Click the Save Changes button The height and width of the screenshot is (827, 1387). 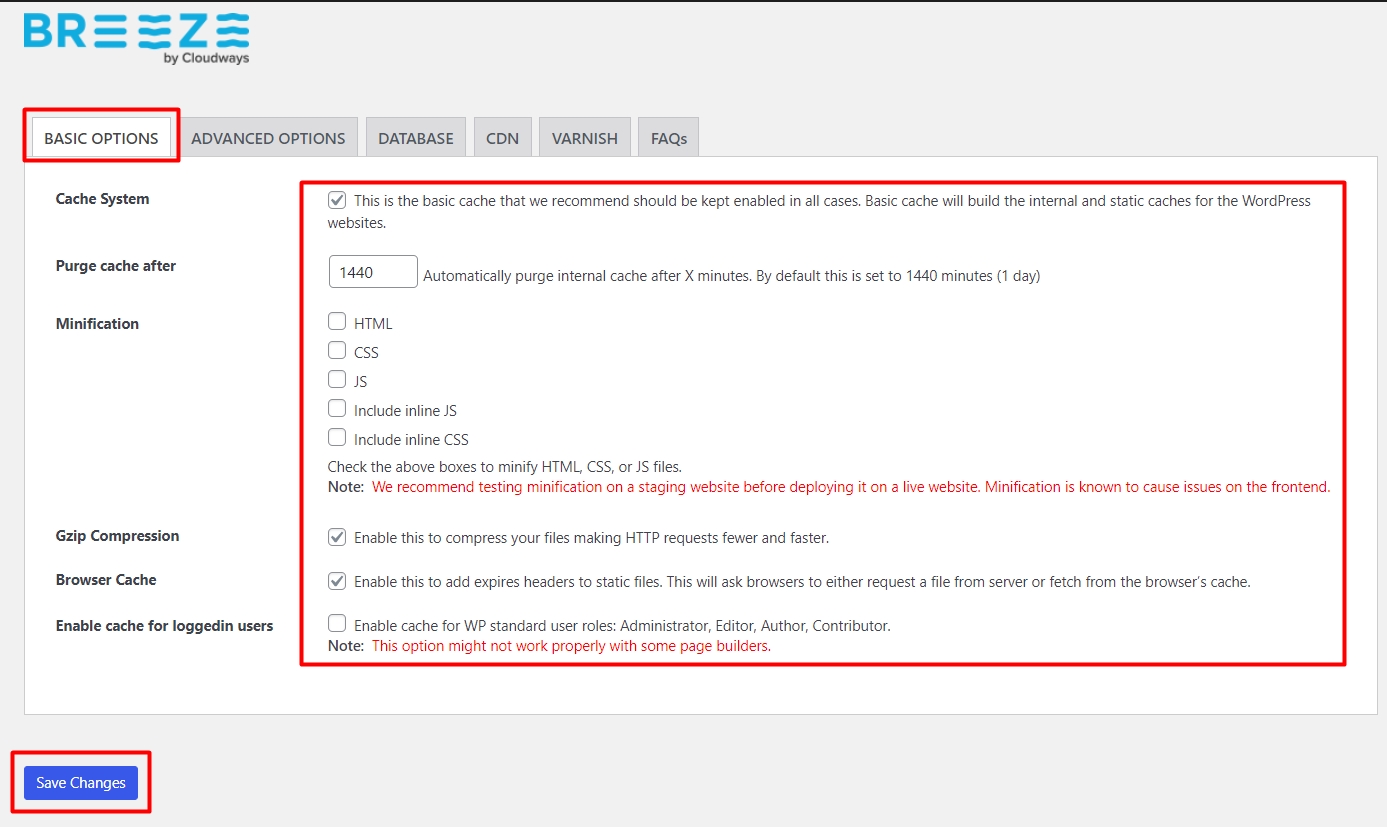(x=81, y=783)
